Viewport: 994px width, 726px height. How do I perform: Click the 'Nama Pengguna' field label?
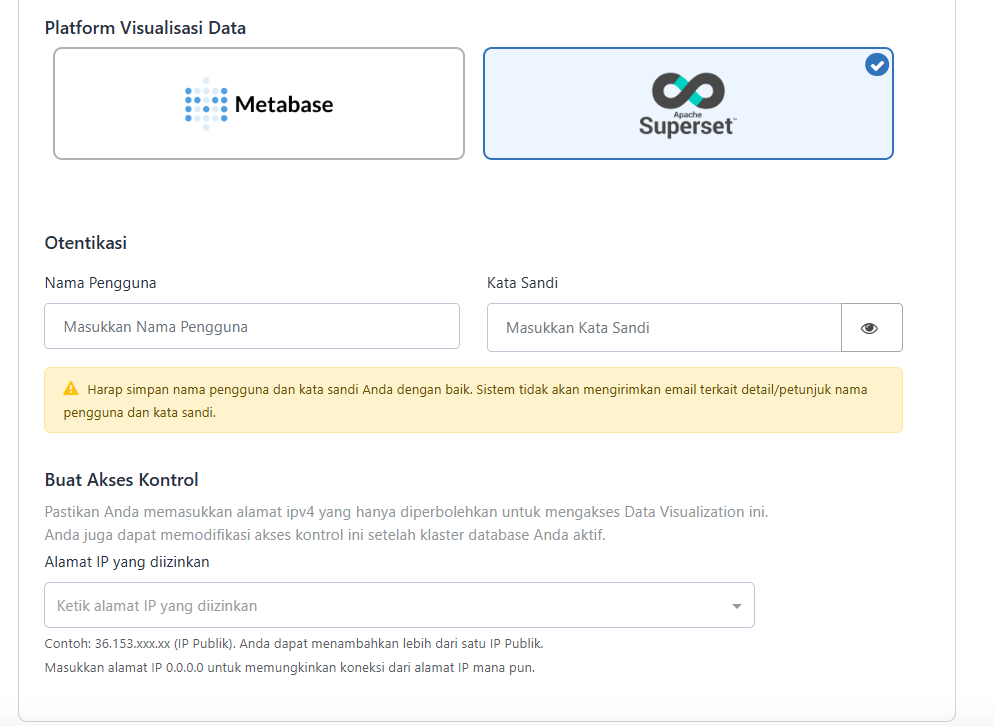[x=100, y=283]
